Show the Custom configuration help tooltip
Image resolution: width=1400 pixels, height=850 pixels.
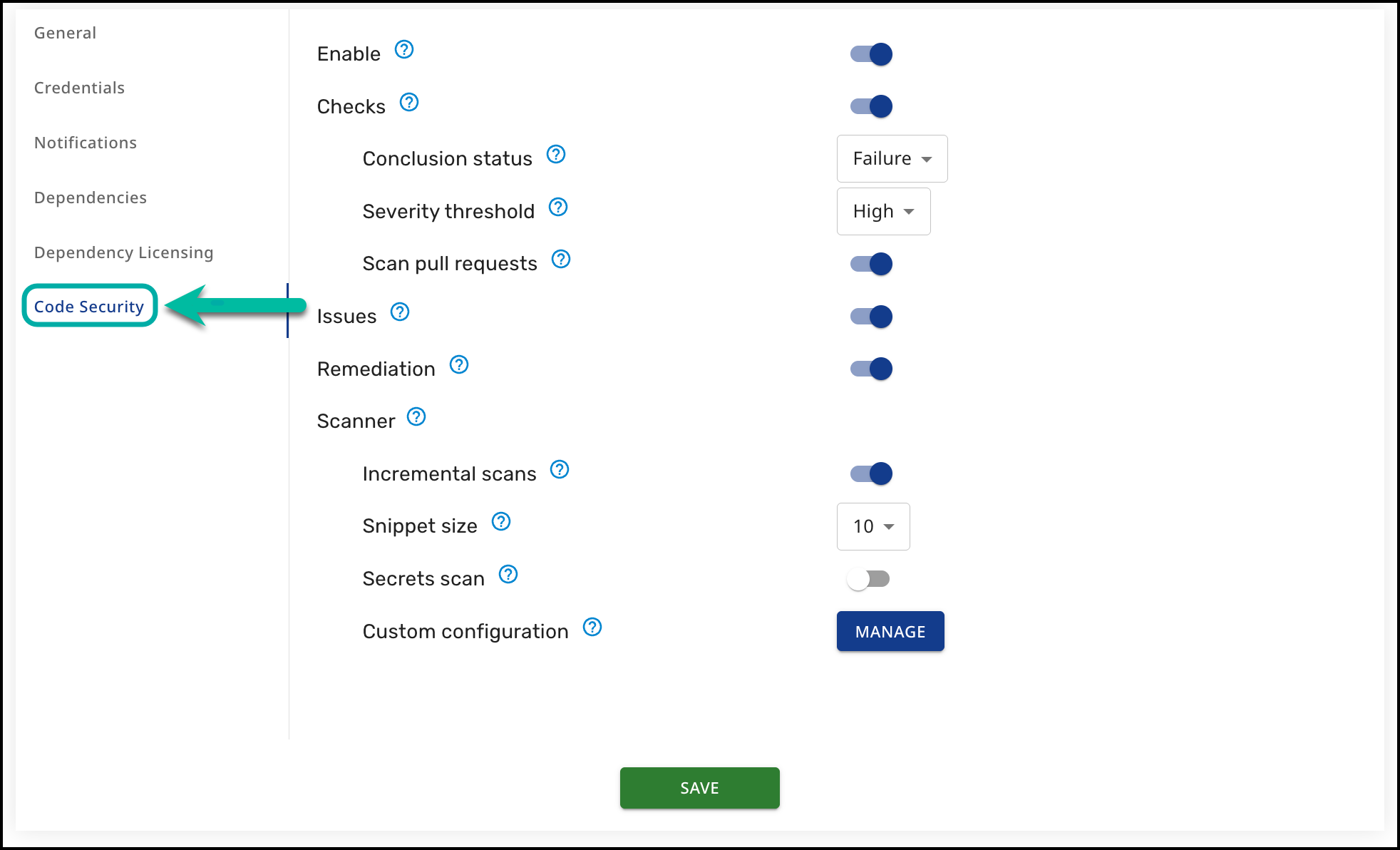(592, 628)
